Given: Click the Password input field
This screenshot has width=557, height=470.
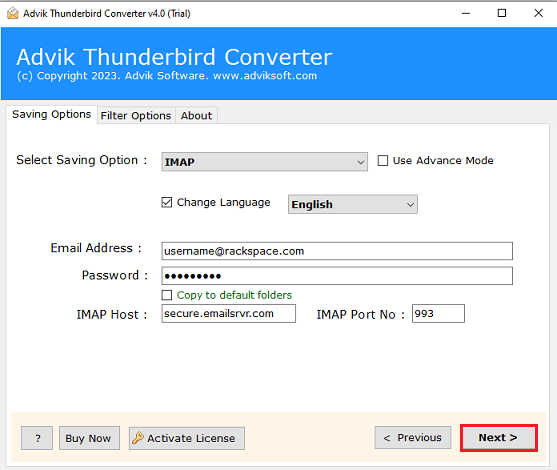Looking at the screenshot, I should click(337, 276).
